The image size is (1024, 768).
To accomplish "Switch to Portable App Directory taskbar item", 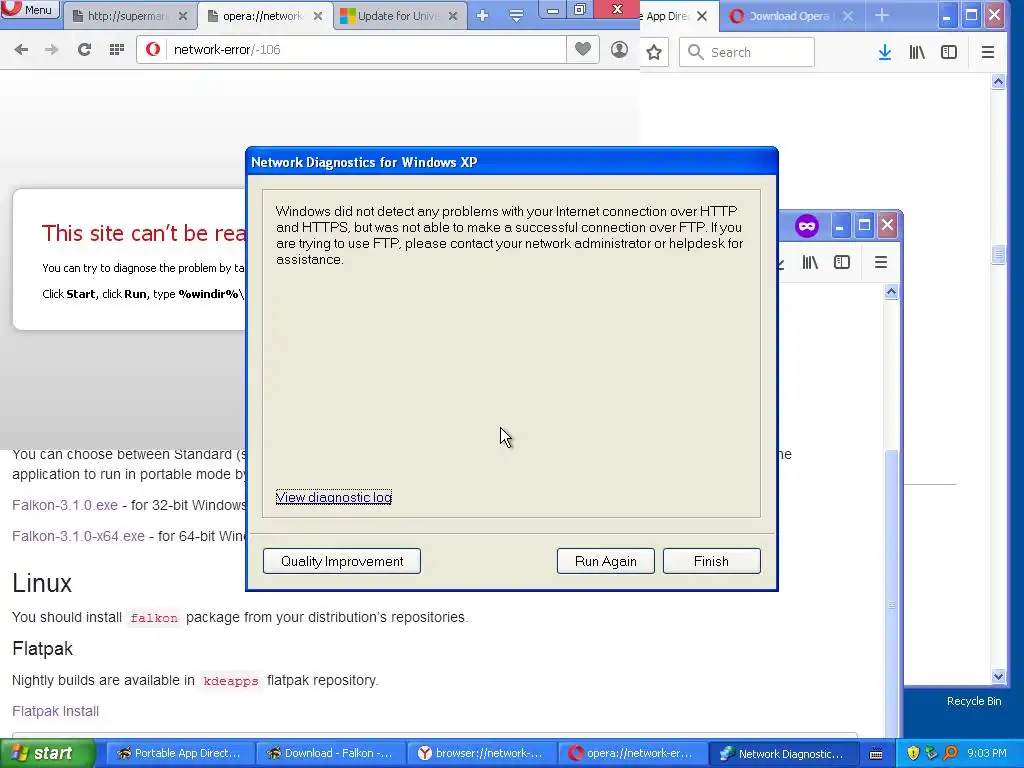I will pyautogui.click(x=179, y=754).
